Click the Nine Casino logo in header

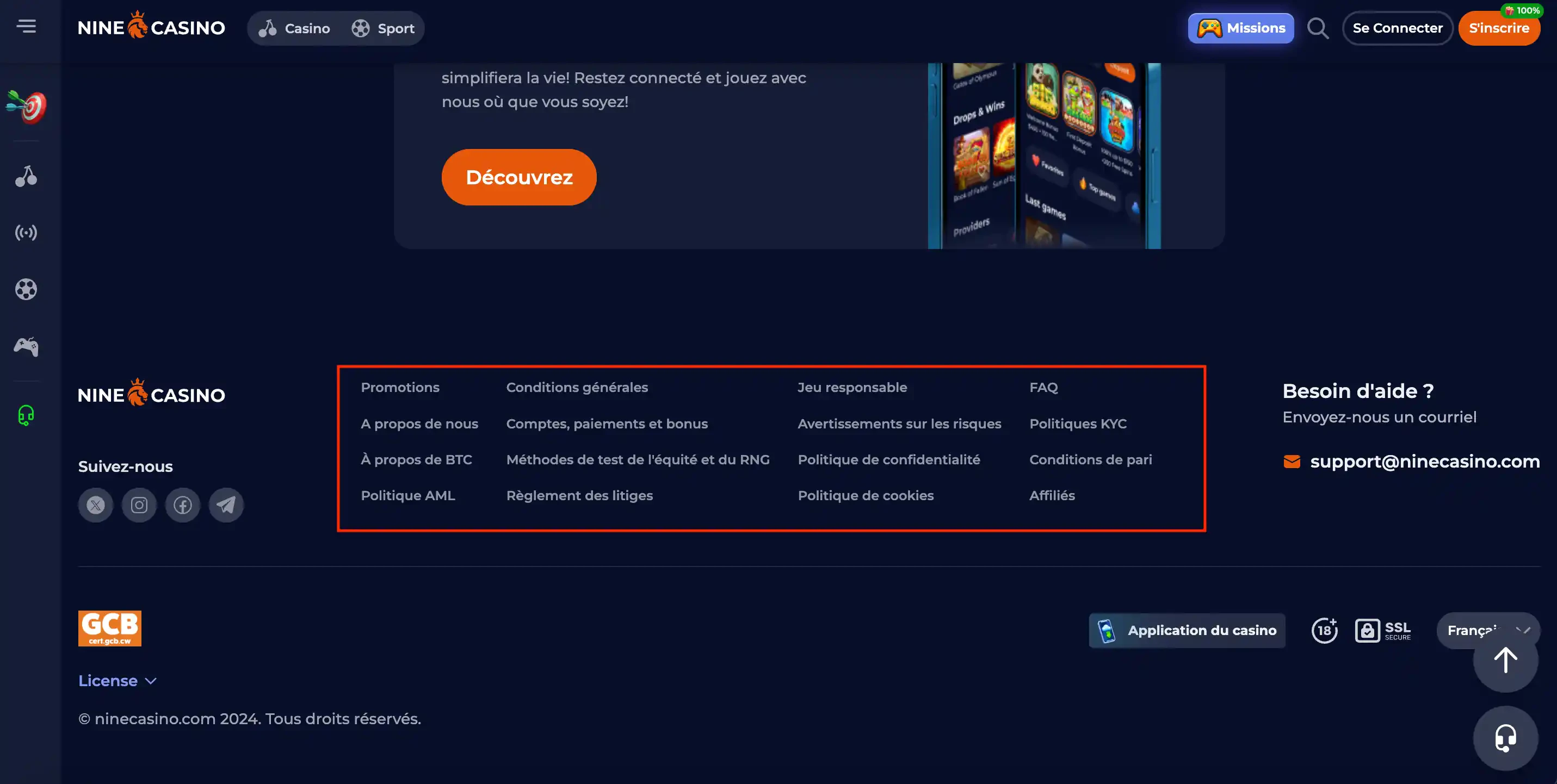coord(151,27)
